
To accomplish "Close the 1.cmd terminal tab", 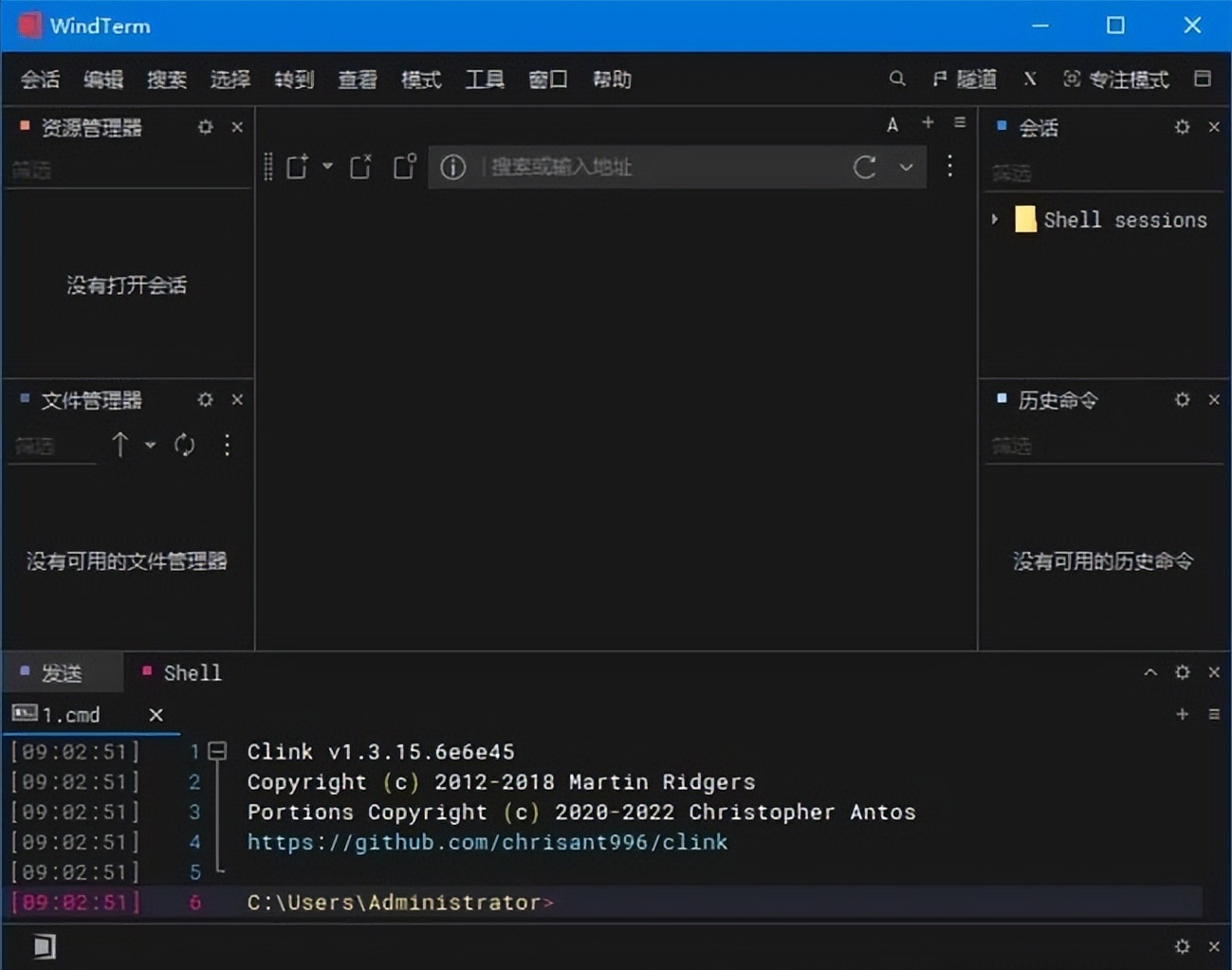I will pos(156,715).
